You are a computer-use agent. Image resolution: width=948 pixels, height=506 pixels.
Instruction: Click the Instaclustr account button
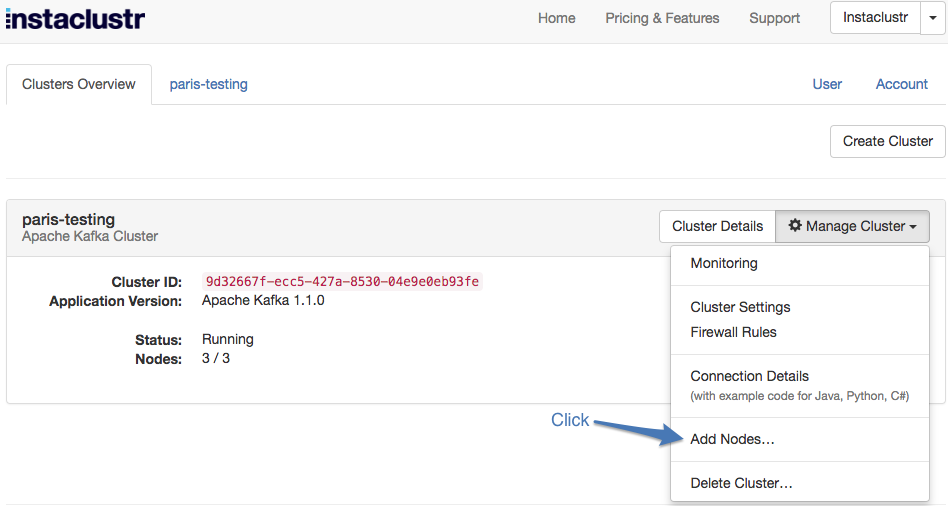coord(874,18)
